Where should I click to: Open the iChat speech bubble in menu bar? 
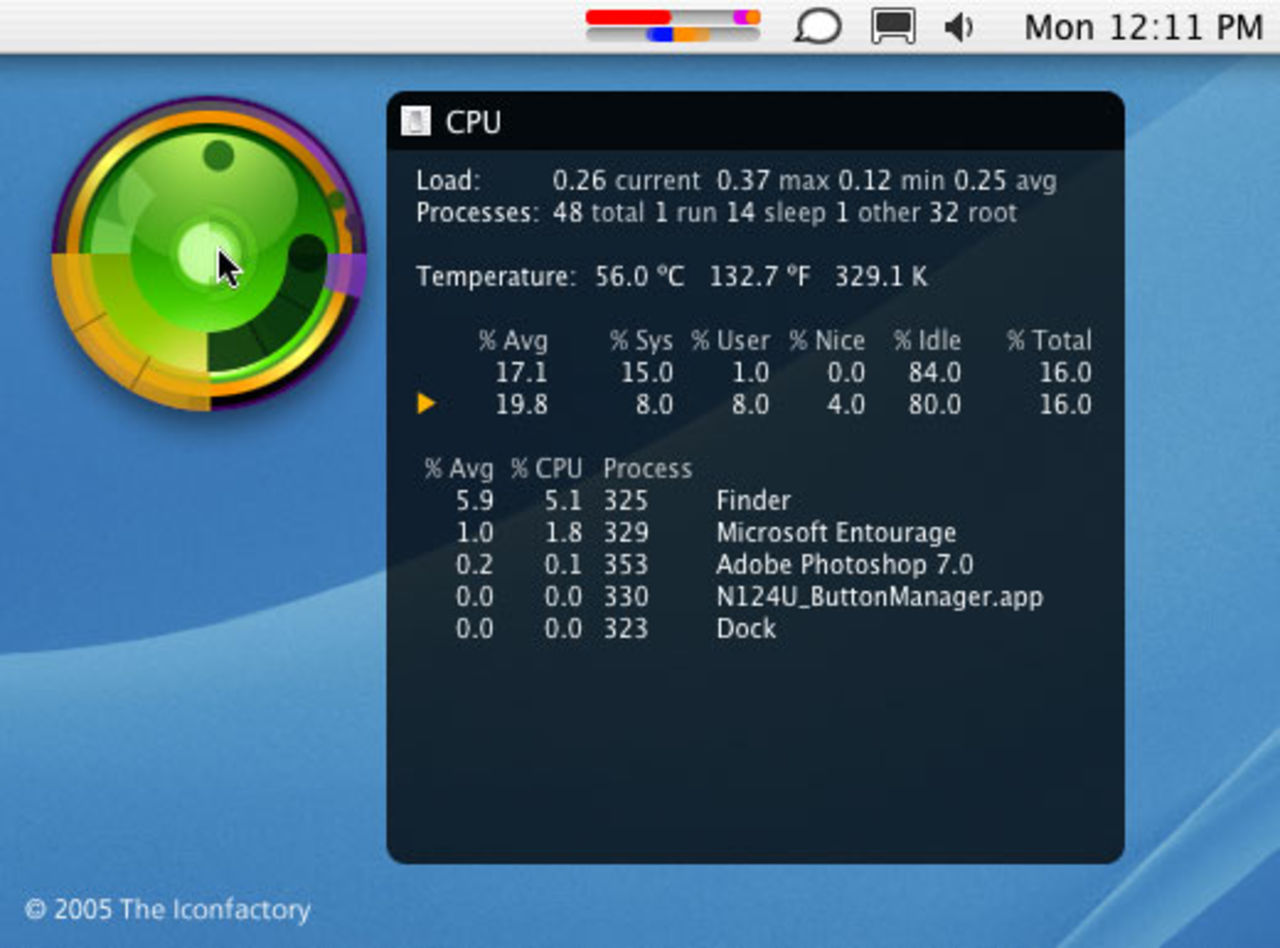(x=817, y=25)
